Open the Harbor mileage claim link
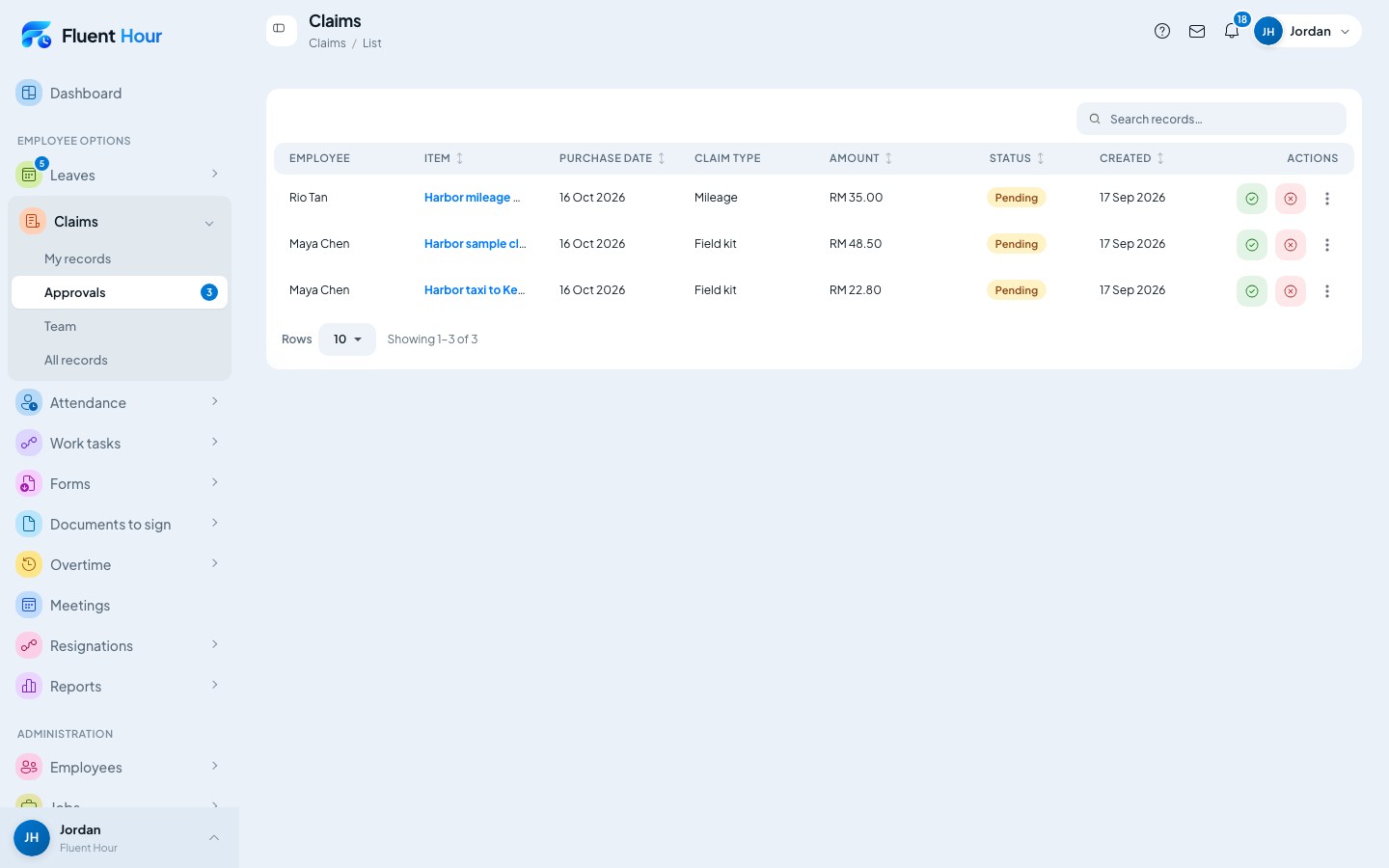1389x868 pixels. coord(473,198)
